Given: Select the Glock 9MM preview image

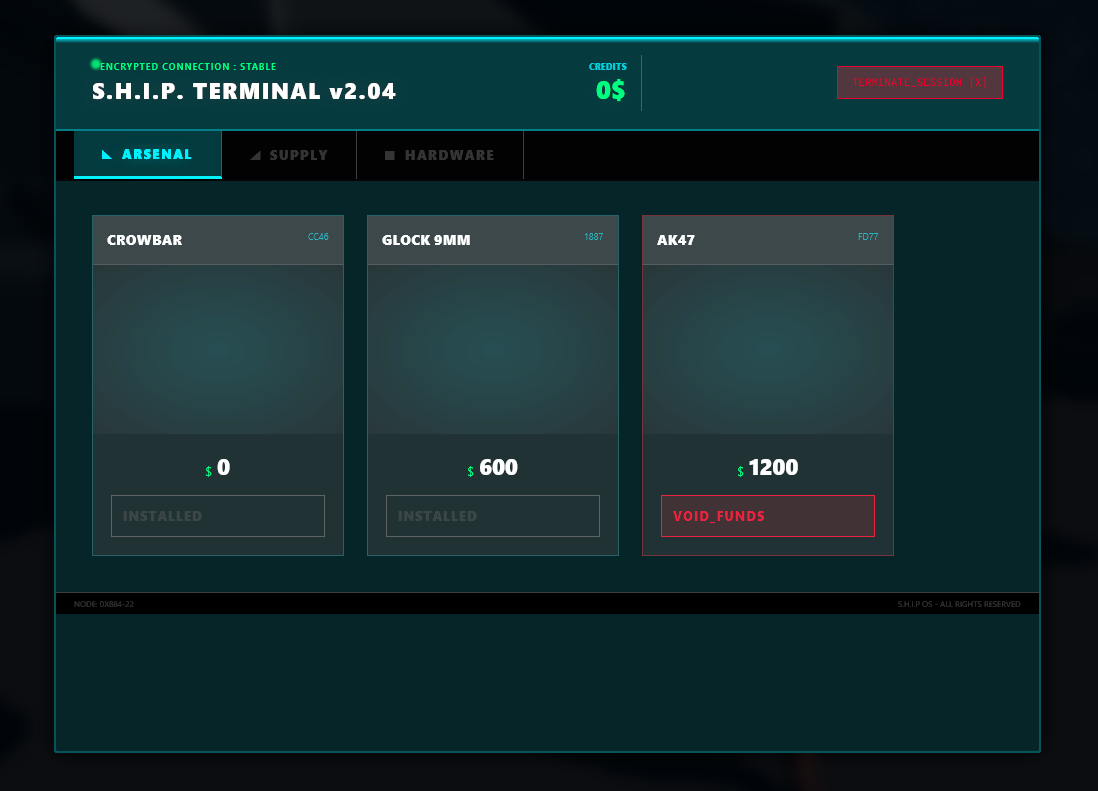Looking at the screenshot, I should [493, 349].
